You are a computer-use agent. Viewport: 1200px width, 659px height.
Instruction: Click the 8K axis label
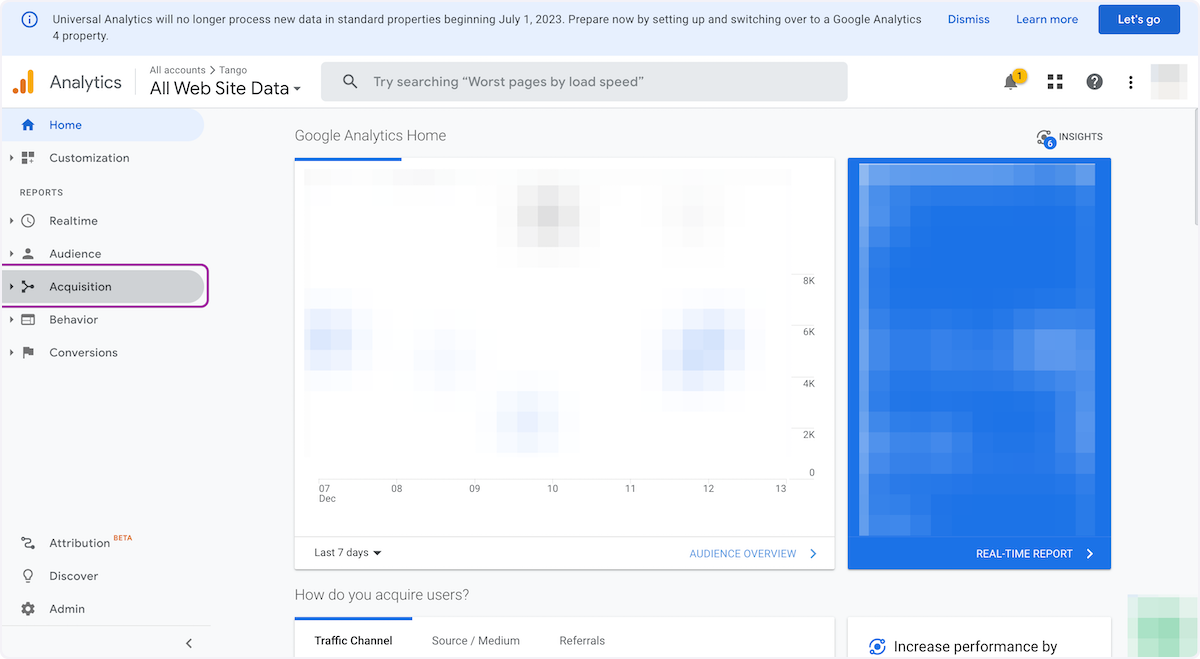pyautogui.click(x=809, y=281)
